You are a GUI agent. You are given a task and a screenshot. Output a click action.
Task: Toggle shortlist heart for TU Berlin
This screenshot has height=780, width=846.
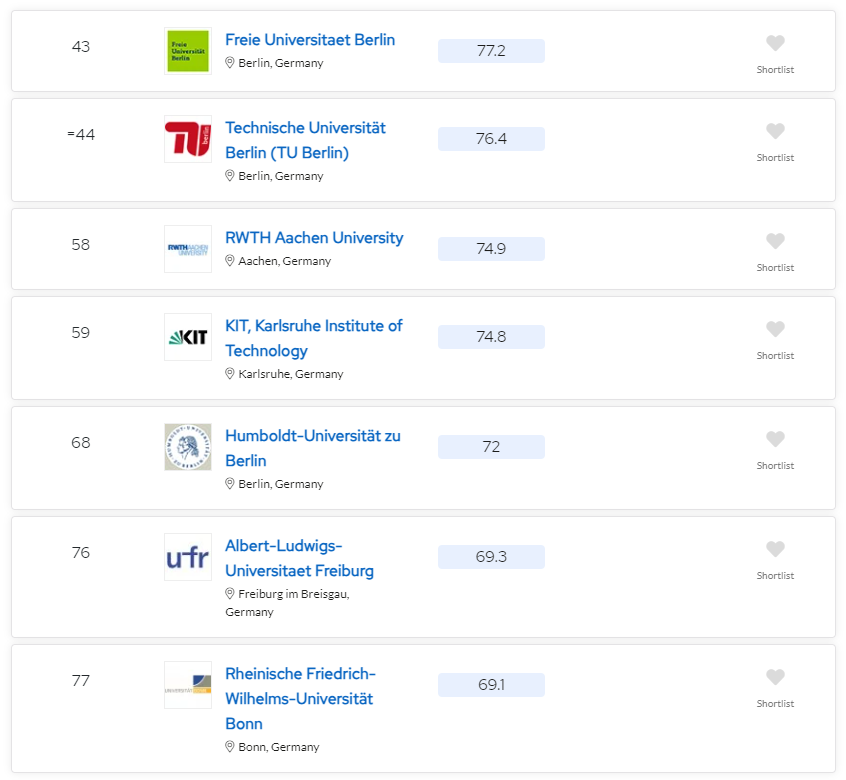(x=775, y=131)
